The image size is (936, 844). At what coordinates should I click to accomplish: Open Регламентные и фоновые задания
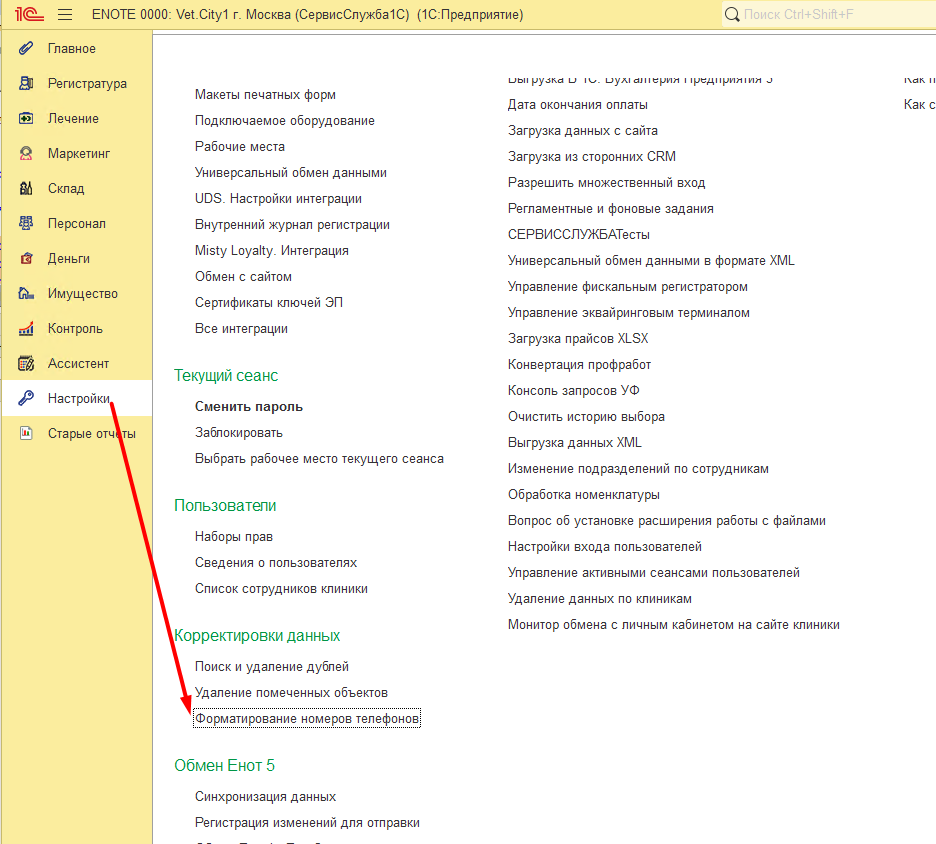click(610, 209)
